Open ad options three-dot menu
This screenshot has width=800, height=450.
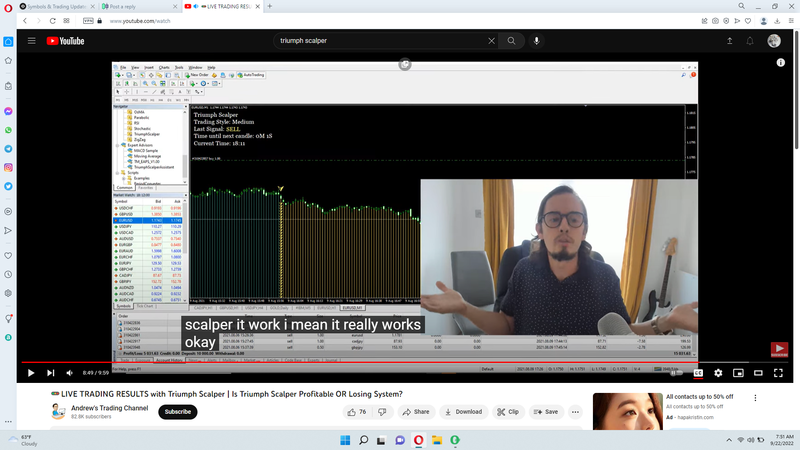tap(755, 398)
